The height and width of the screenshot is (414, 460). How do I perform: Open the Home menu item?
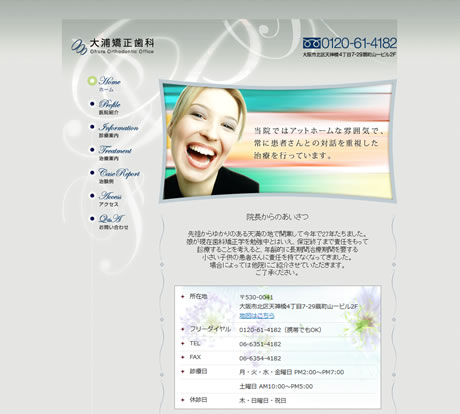(109, 84)
